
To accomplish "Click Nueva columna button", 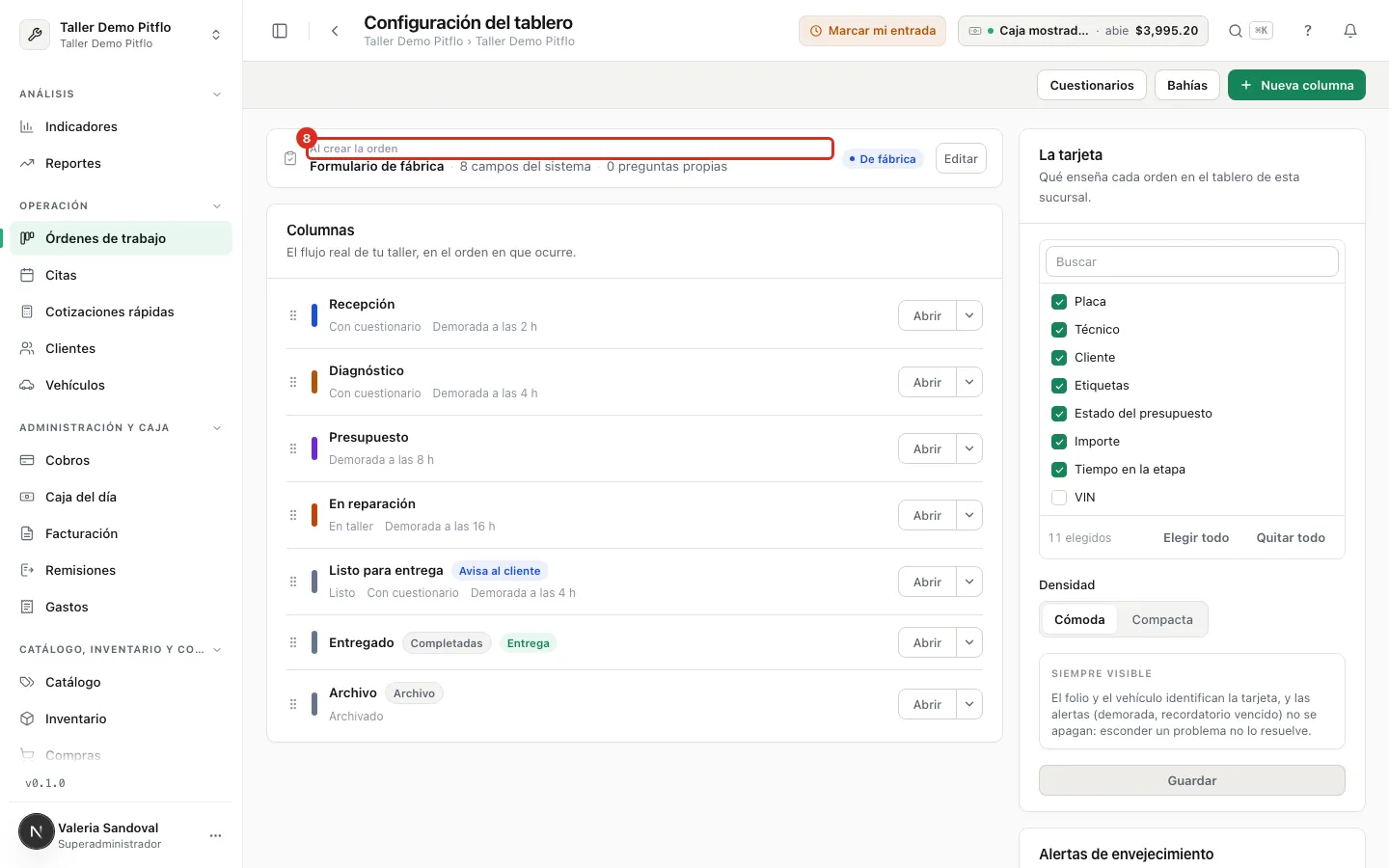I will tap(1296, 85).
